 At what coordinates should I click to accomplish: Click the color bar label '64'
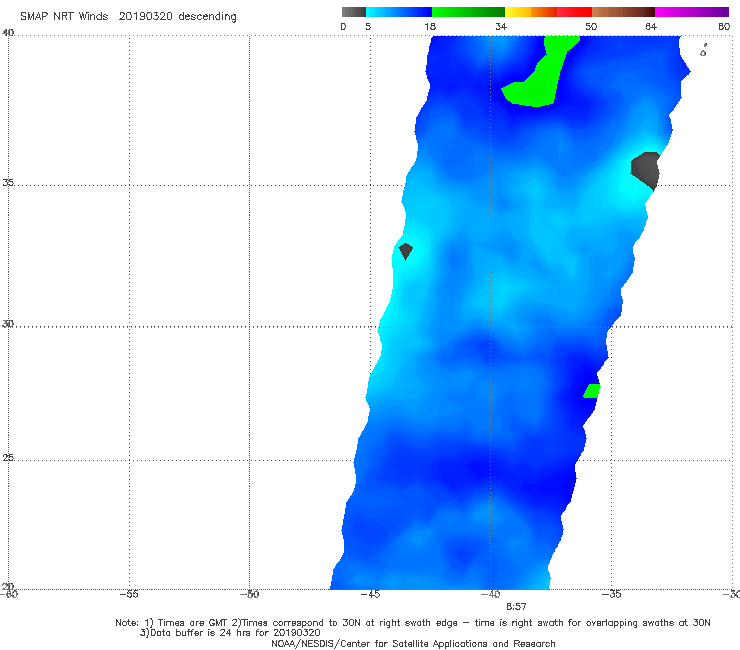[x=651, y=26]
